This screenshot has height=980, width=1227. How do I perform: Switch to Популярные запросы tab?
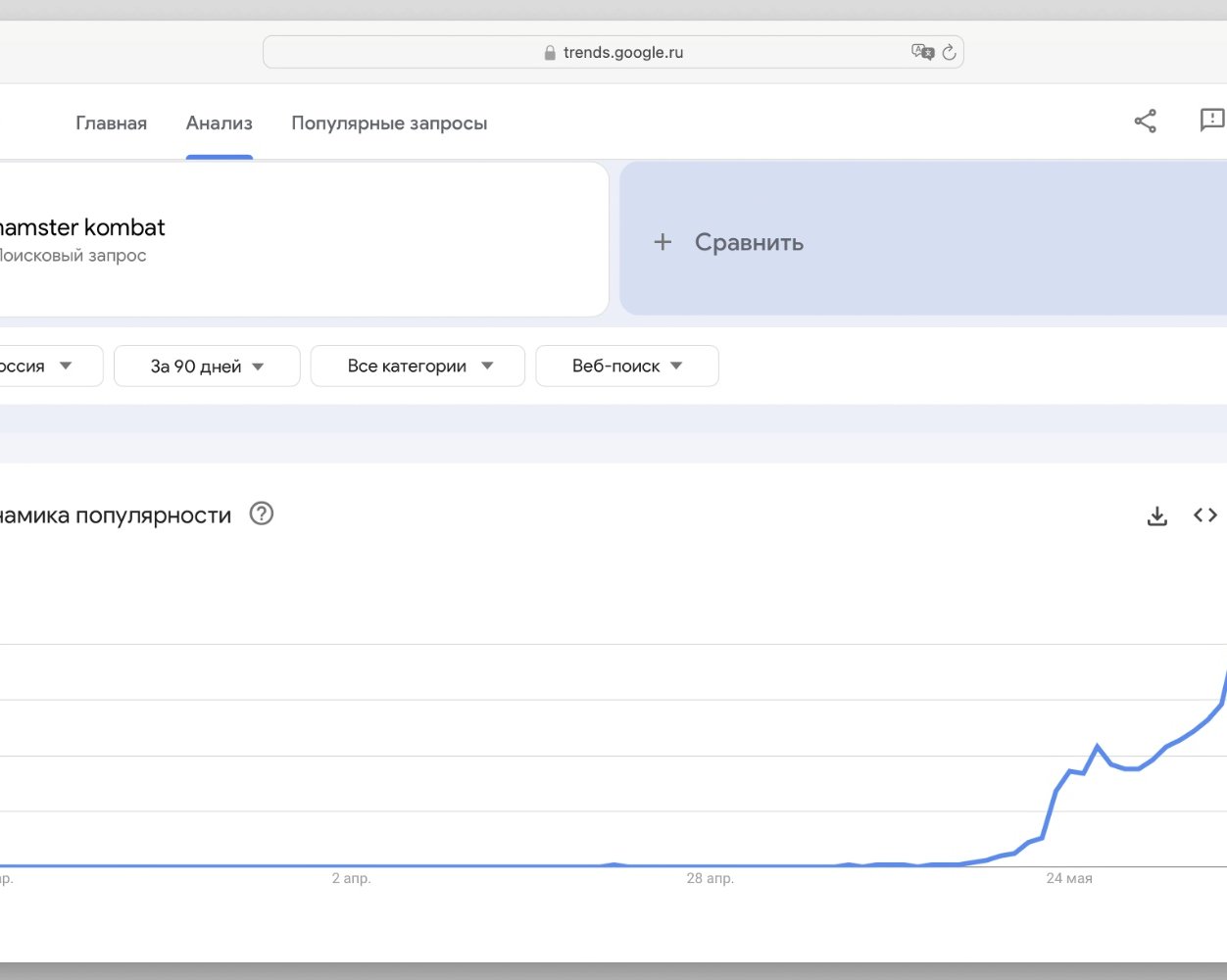coord(389,123)
